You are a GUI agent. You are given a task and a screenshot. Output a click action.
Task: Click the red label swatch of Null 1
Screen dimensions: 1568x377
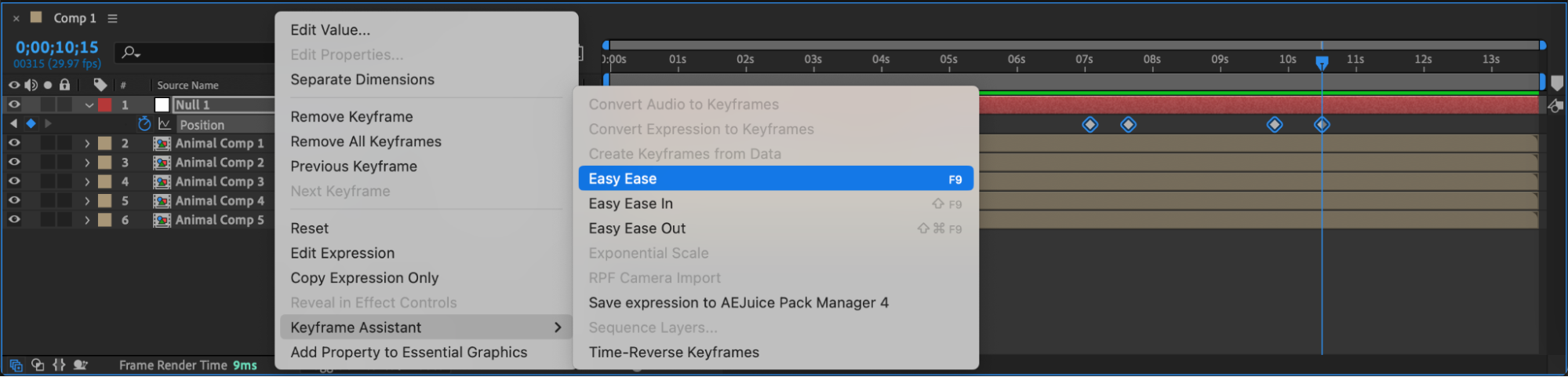tap(104, 105)
